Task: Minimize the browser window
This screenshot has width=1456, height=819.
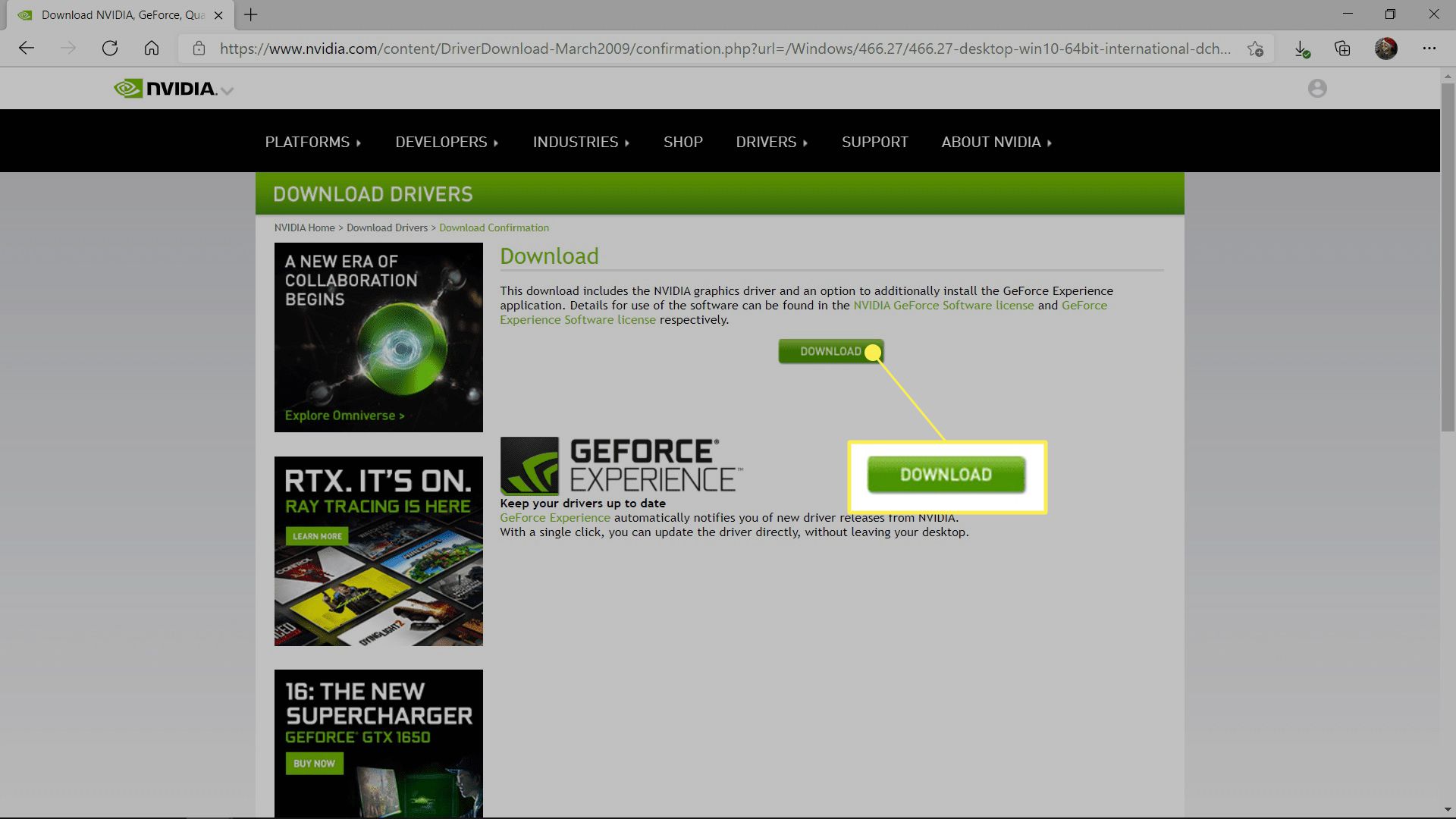Action: 1348,14
